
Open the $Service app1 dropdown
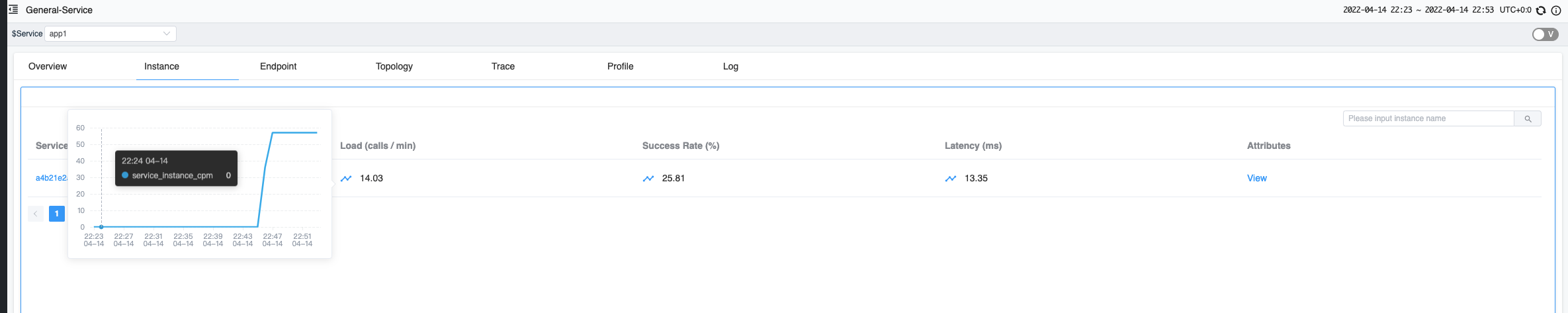[110, 34]
